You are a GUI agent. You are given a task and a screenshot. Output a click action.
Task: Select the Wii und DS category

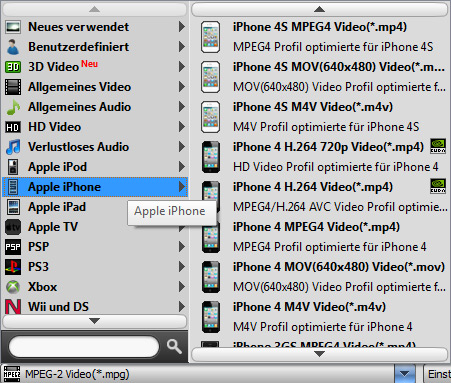[x=95, y=307]
